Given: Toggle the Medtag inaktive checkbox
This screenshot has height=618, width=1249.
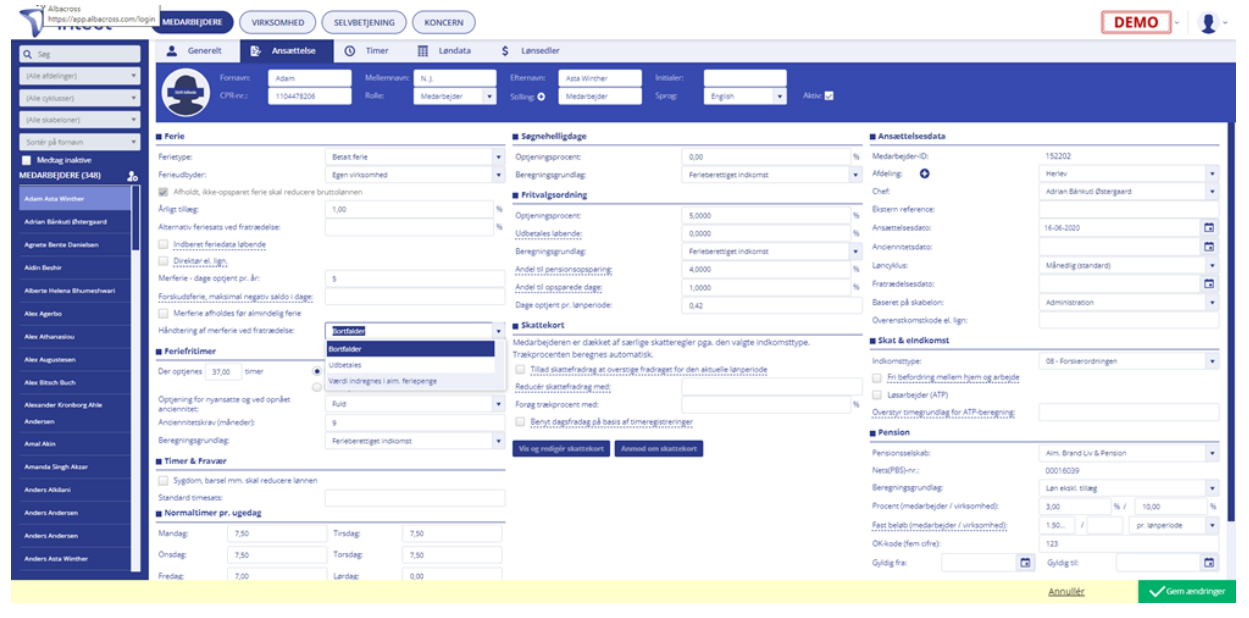Looking at the screenshot, I should [x=27, y=160].
